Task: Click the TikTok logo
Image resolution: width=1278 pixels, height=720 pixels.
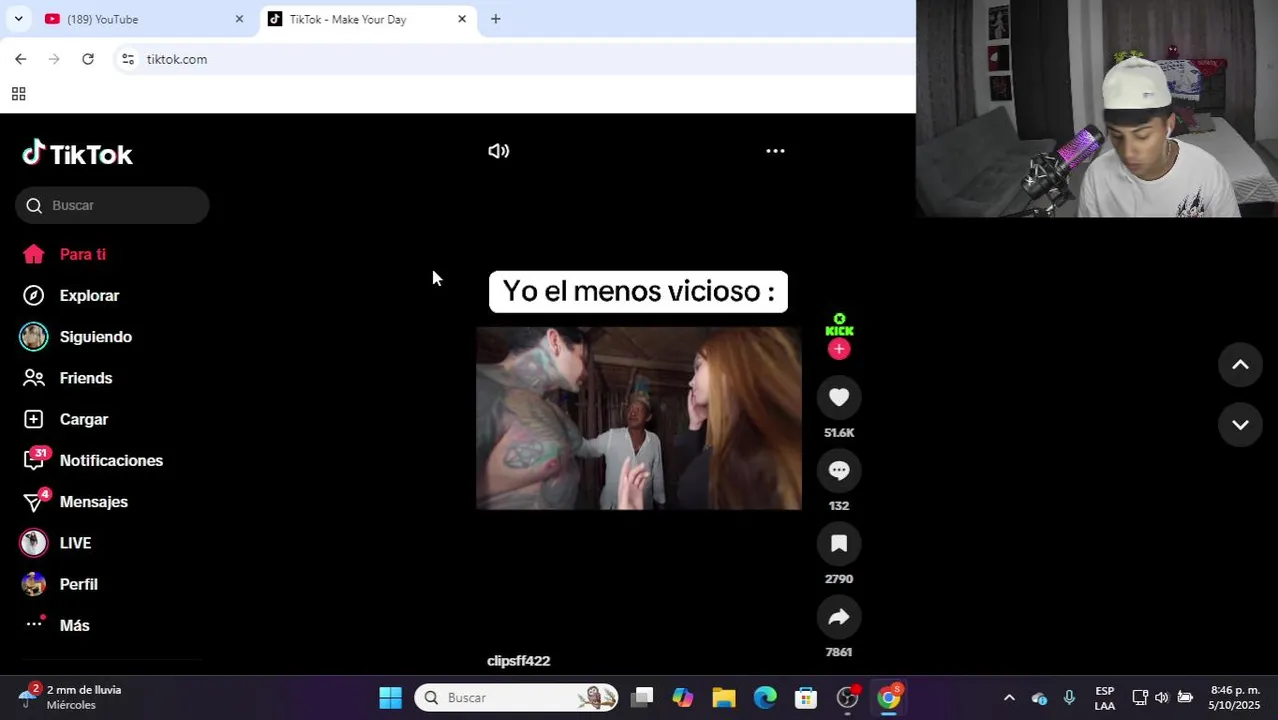Action: pos(77,153)
